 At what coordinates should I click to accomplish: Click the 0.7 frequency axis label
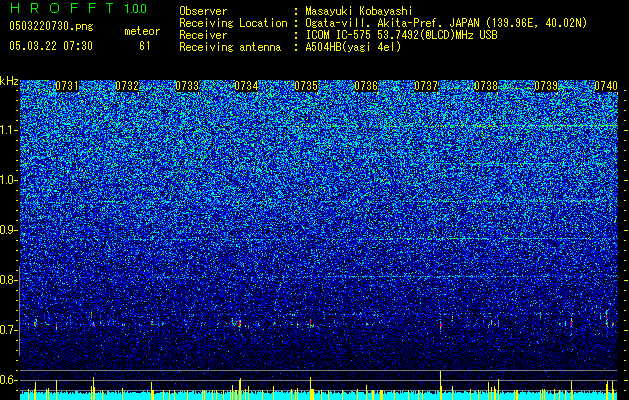(x=8, y=330)
